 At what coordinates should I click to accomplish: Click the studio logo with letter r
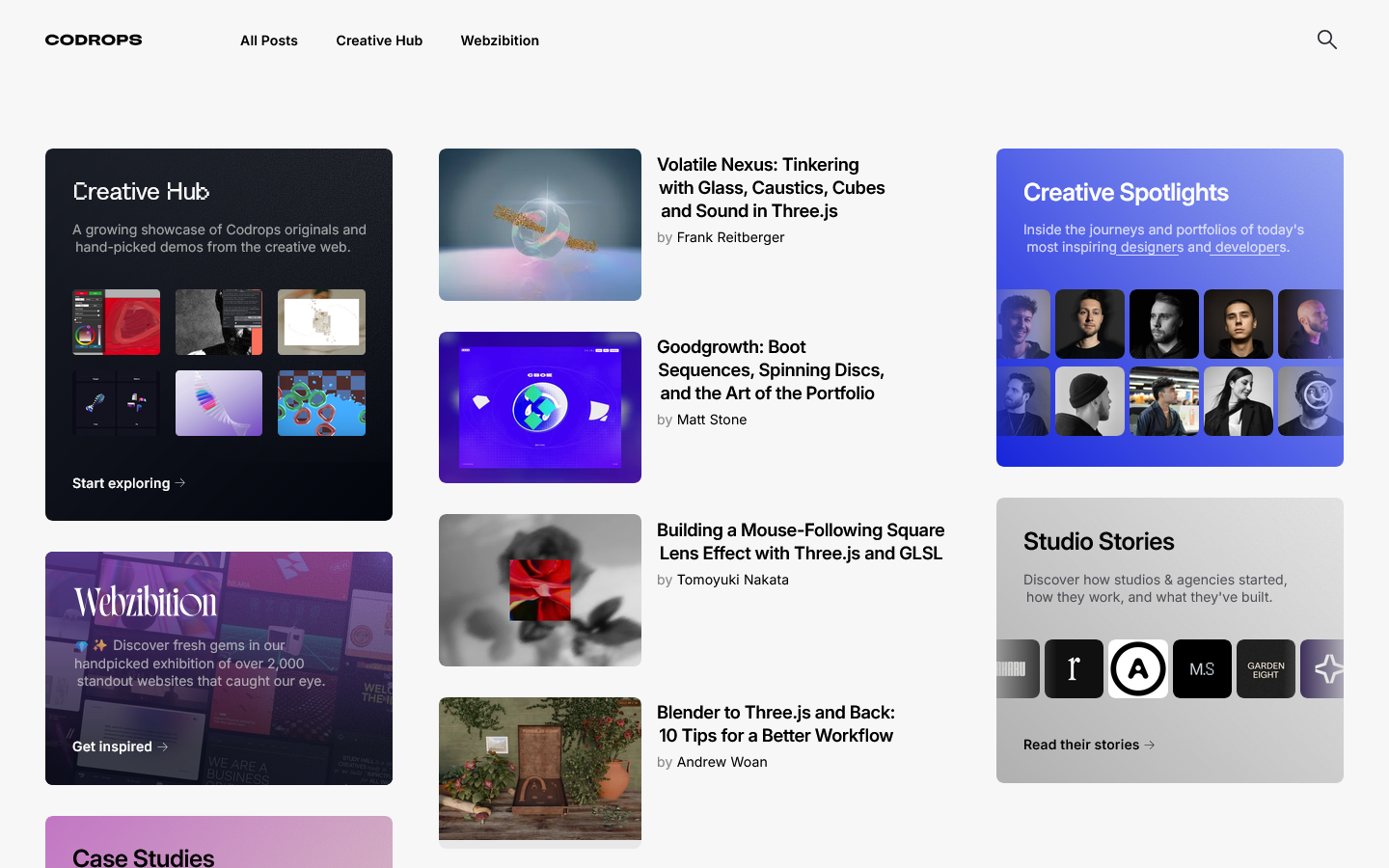(x=1074, y=668)
